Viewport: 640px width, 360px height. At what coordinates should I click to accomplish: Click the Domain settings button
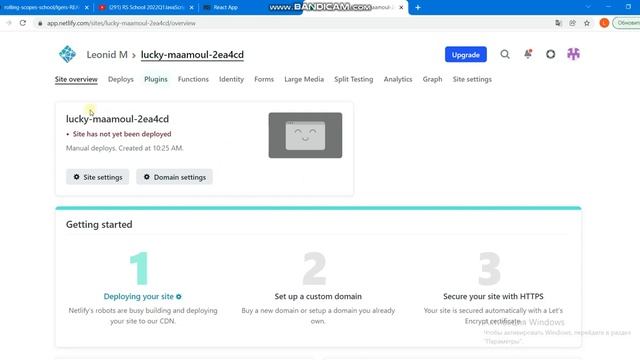[x=174, y=177]
